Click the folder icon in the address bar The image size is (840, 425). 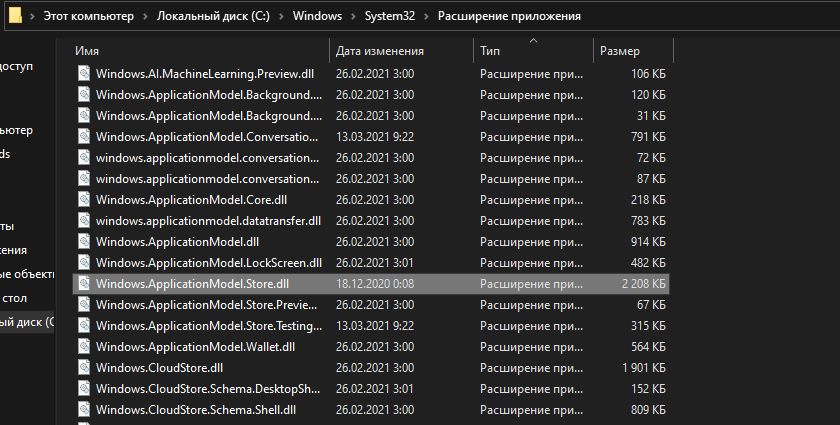(16, 16)
